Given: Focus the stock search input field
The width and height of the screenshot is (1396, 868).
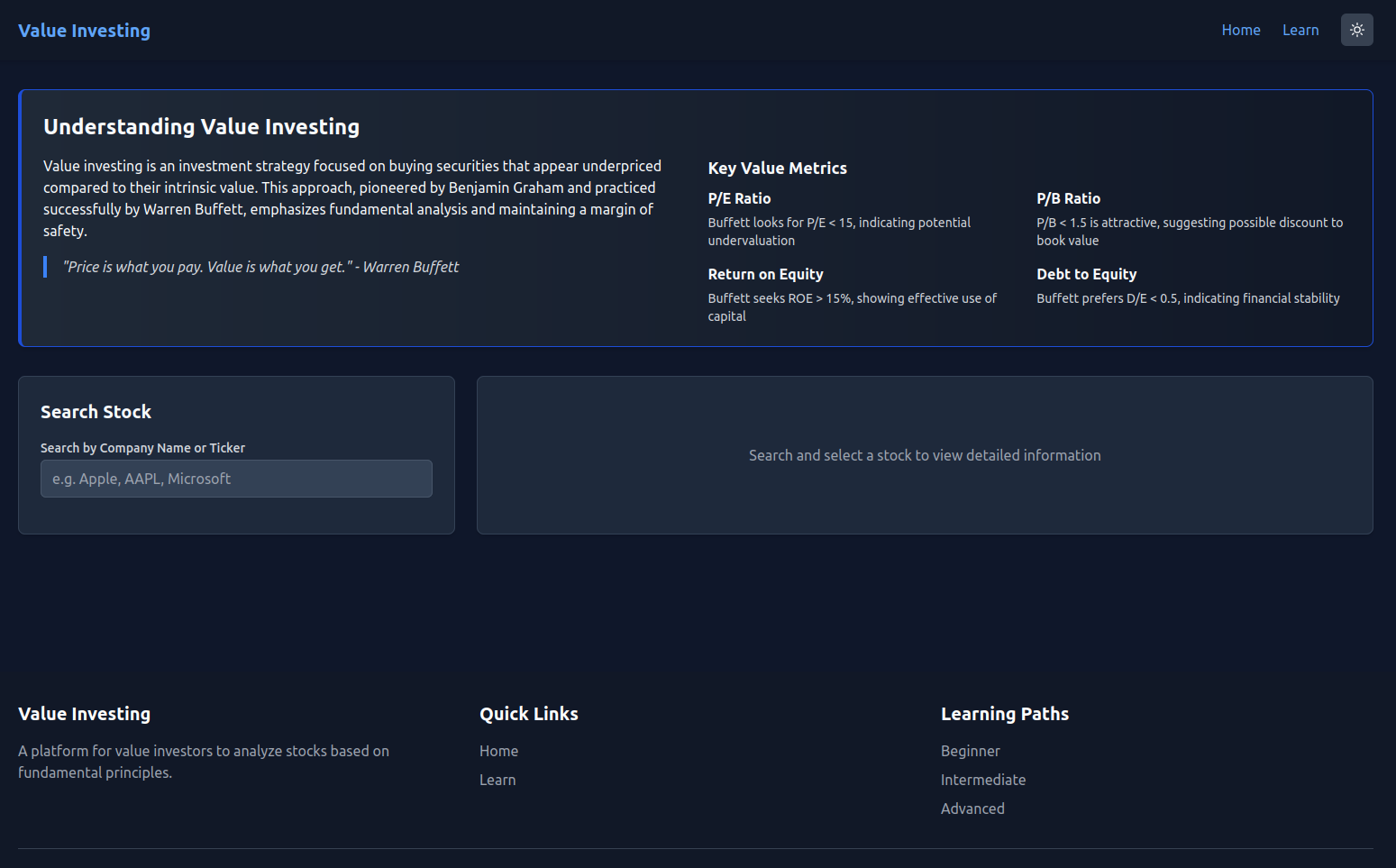Looking at the screenshot, I should pyautogui.click(x=236, y=479).
